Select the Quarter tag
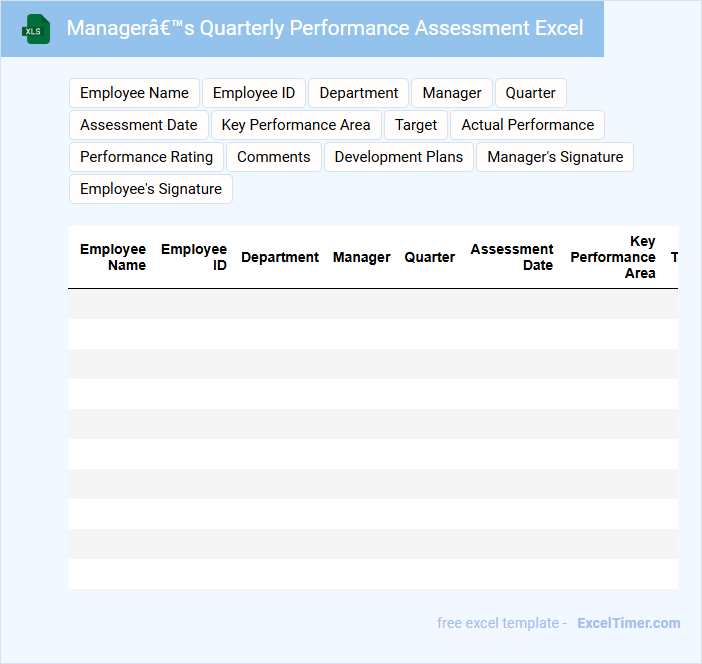The height and width of the screenshot is (664, 702). [530, 93]
